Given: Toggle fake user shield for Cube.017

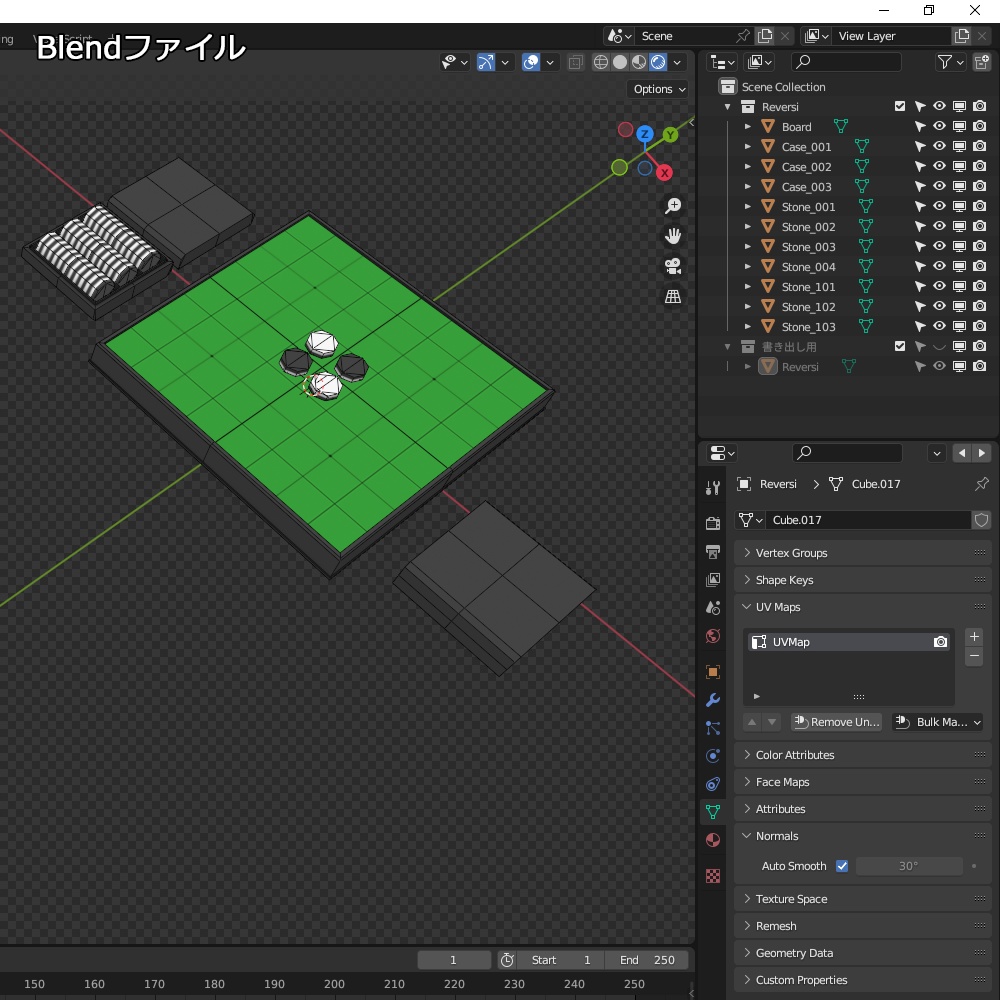Looking at the screenshot, I should click(982, 520).
